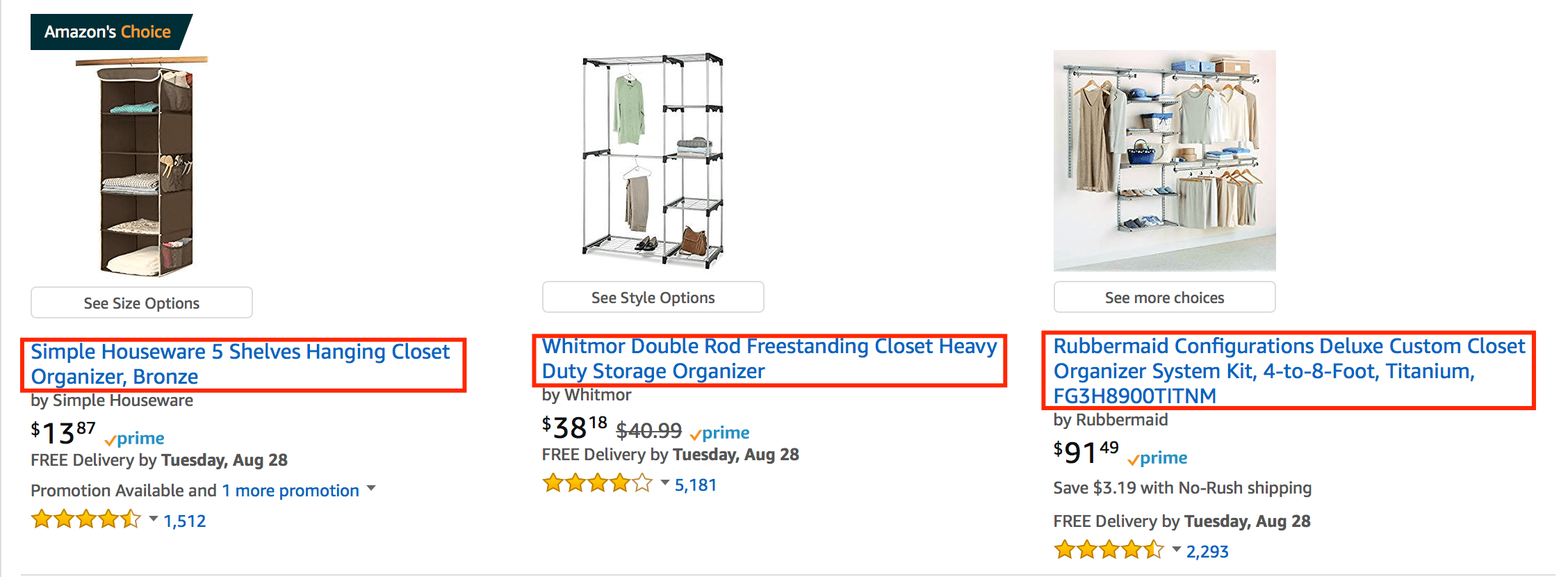
Task: Open the 1,512 customer reviews link
Action: coord(185,521)
